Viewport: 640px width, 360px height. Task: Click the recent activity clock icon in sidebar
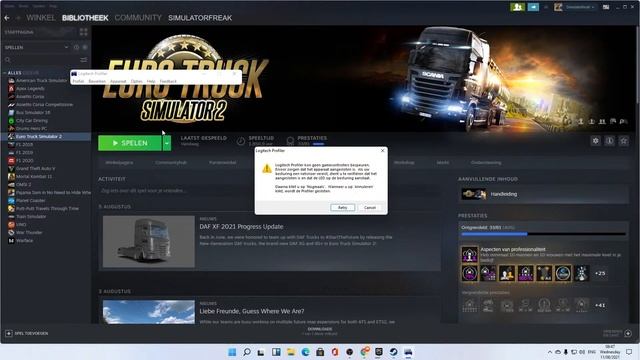76,47
